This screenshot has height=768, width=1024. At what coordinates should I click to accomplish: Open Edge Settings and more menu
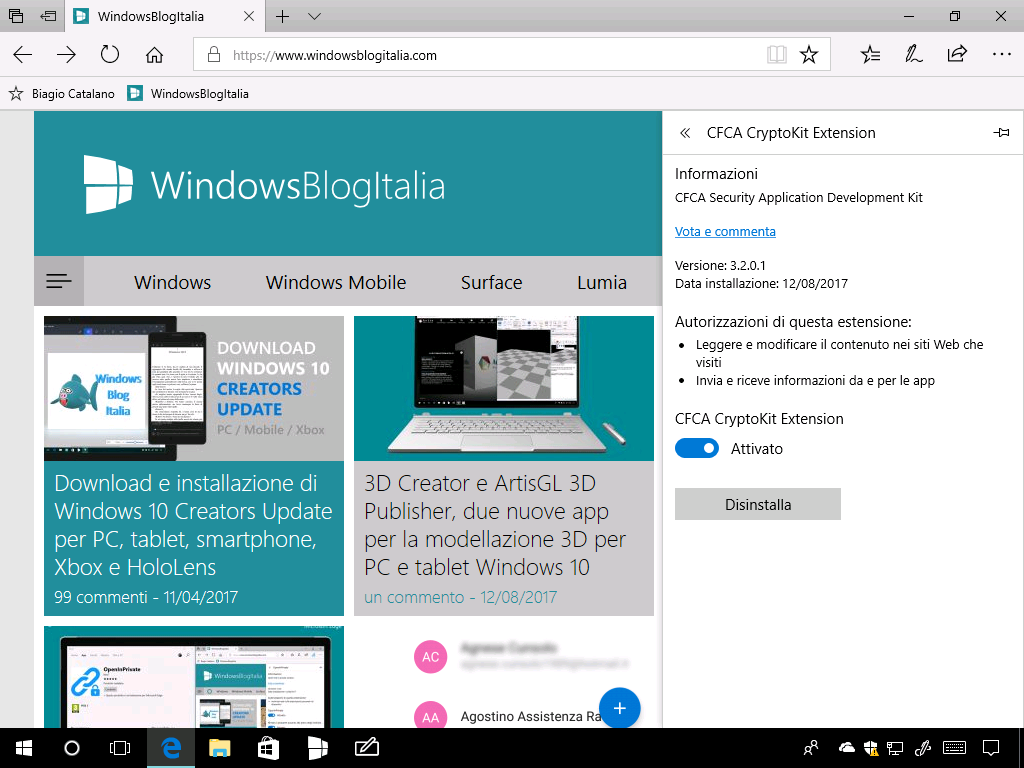(x=1001, y=55)
